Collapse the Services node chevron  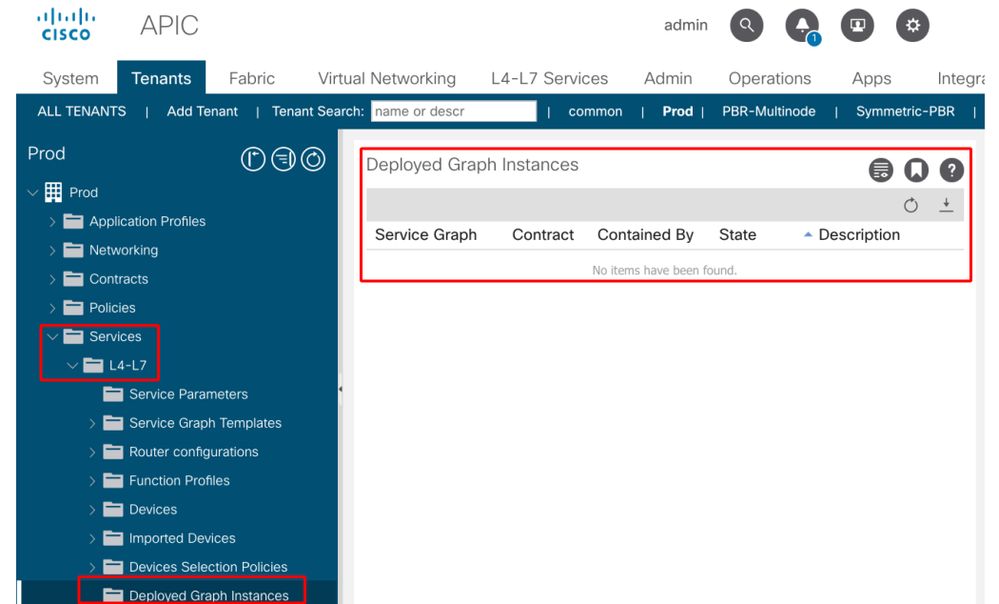pyautogui.click(x=52, y=336)
